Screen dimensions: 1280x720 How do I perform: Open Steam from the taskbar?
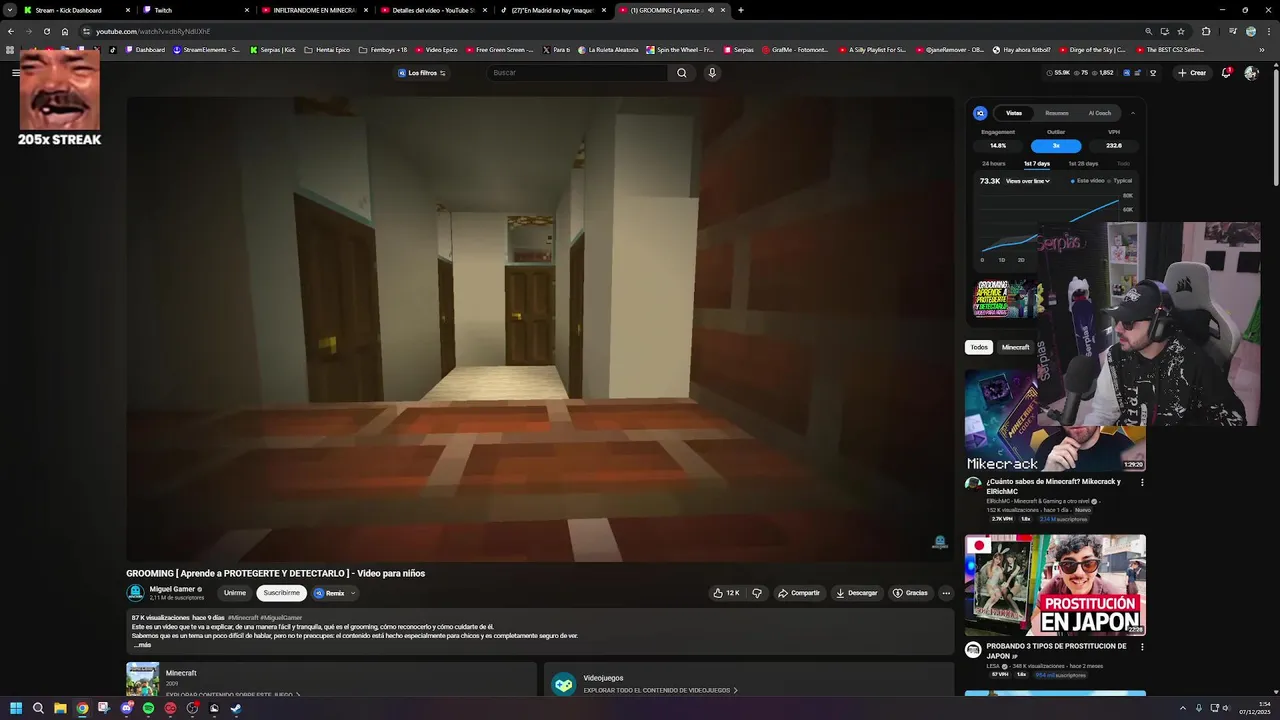236,708
